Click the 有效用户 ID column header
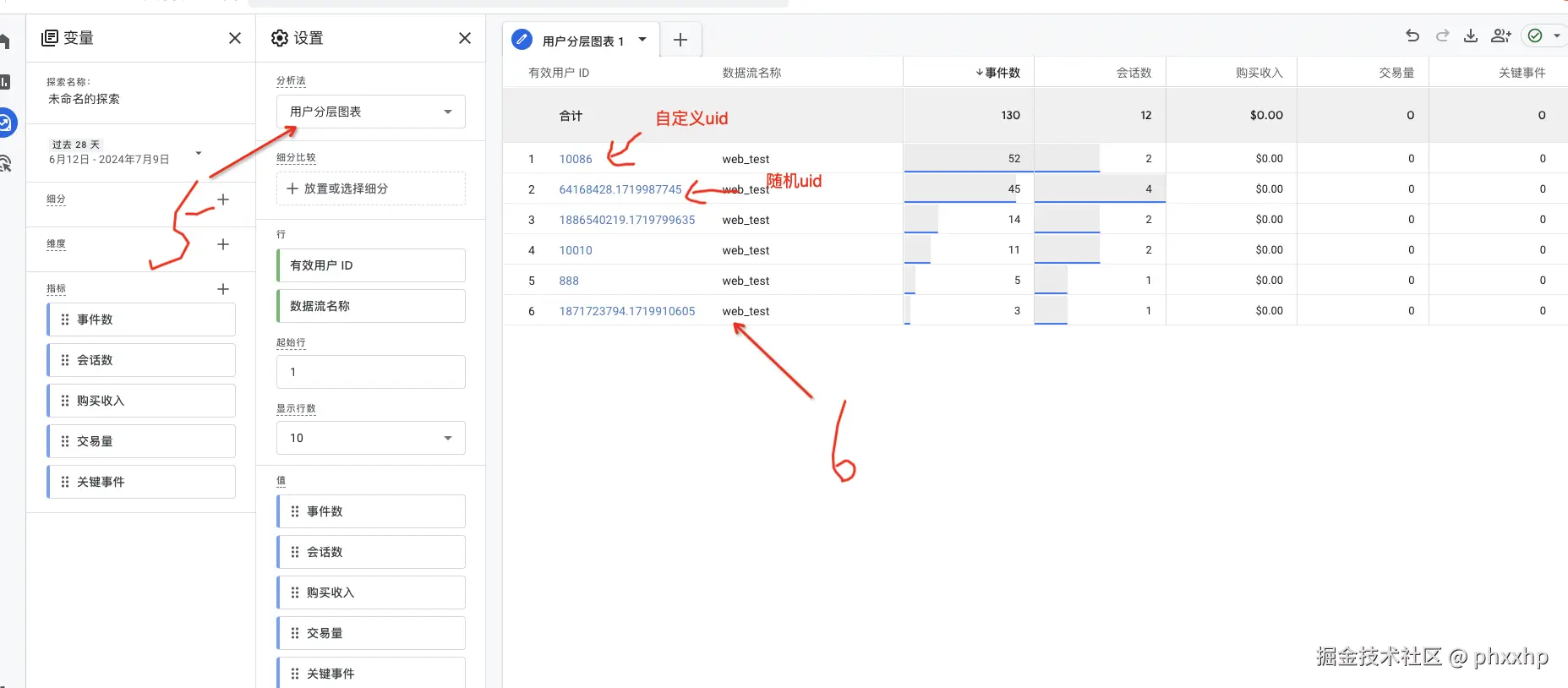The height and width of the screenshot is (688, 1568). (559, 73)
